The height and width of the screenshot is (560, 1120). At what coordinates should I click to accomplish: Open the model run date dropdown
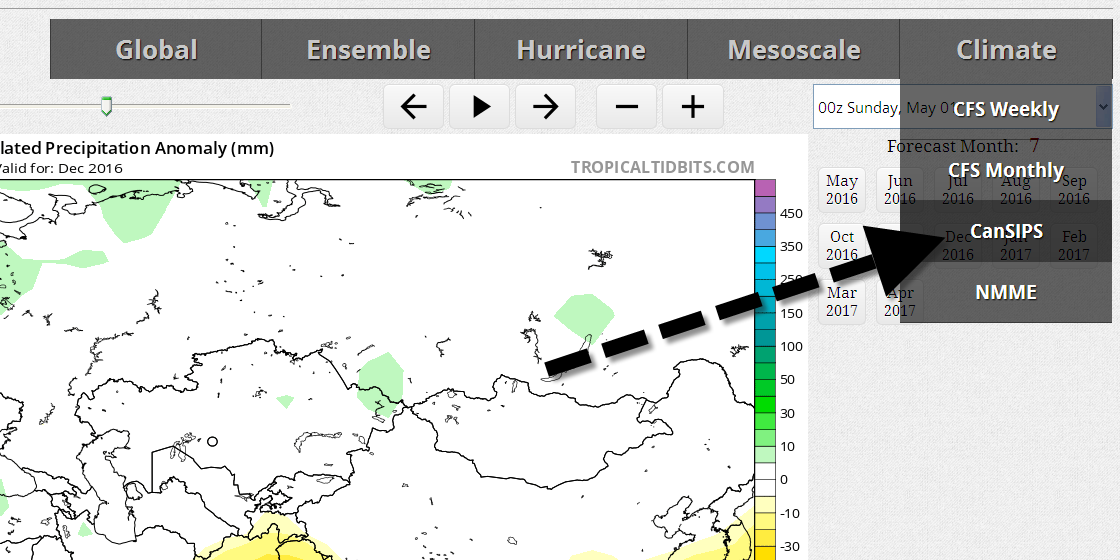click(961, 107)
